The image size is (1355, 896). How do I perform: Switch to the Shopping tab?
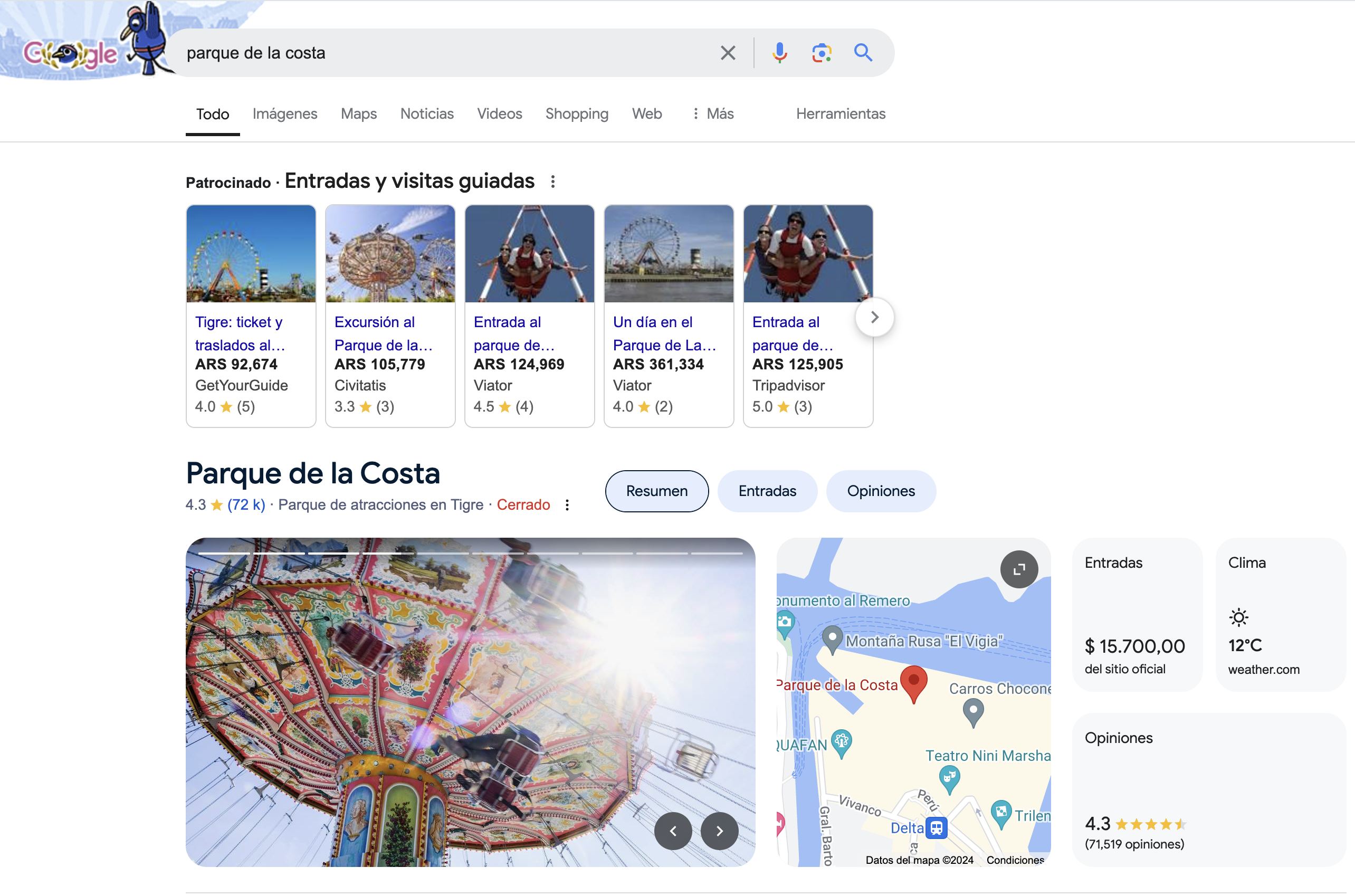(576, 113)
